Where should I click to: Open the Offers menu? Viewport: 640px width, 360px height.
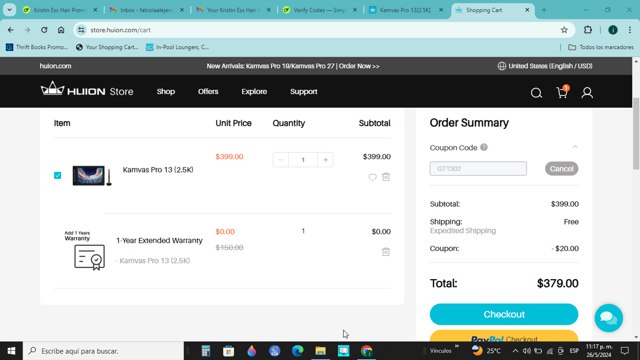(208, 91)
